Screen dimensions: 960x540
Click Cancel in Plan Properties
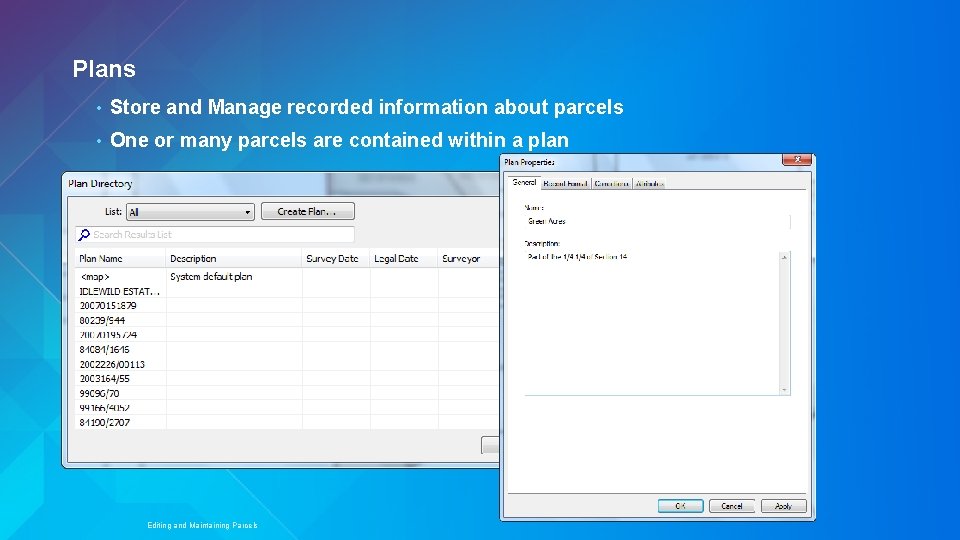732,506
